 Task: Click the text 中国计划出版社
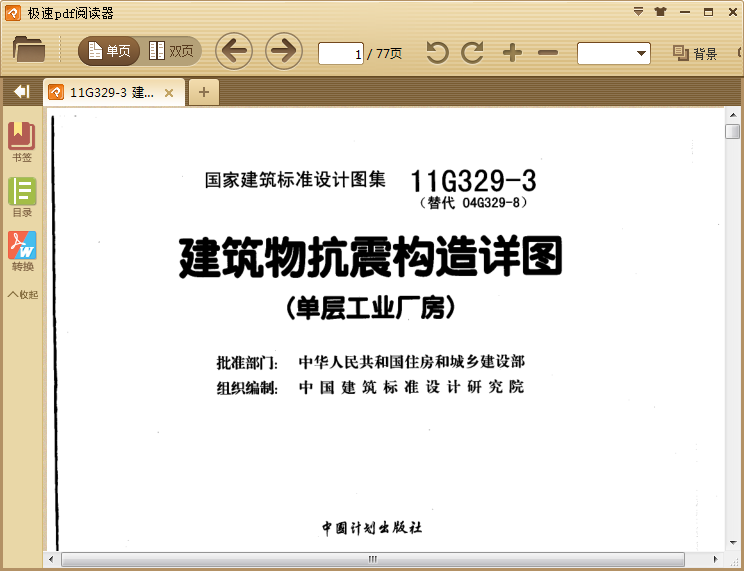(x=372, y=528)
